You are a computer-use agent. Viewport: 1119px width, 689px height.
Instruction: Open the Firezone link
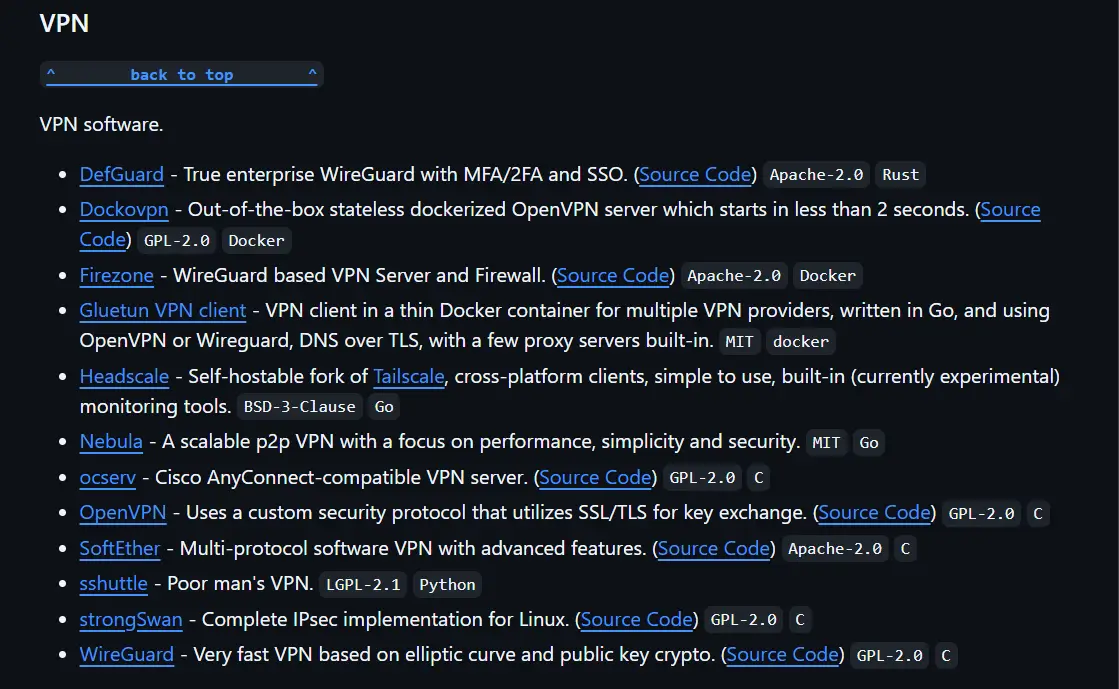pos(116,275)
